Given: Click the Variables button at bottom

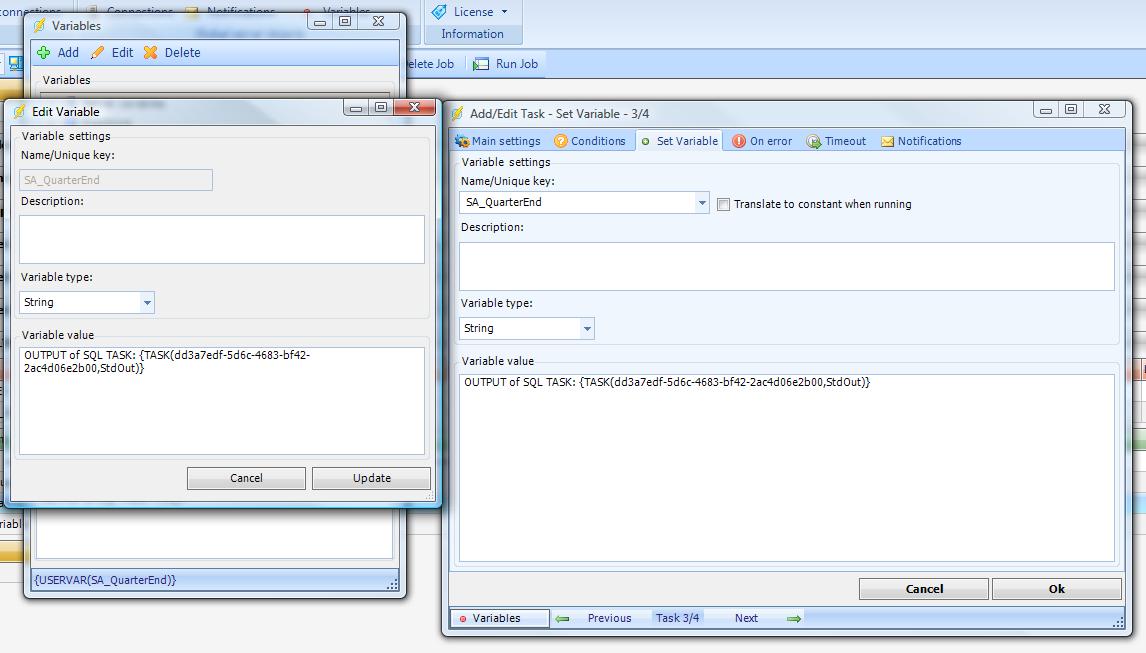Looking at the screenshot, I should pos(498,619).
